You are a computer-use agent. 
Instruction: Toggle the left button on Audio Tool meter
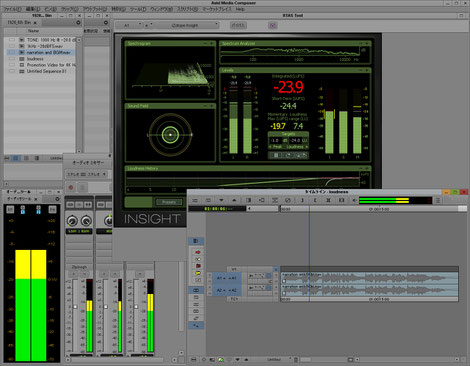pyautogui.click(x=10, y=209)
